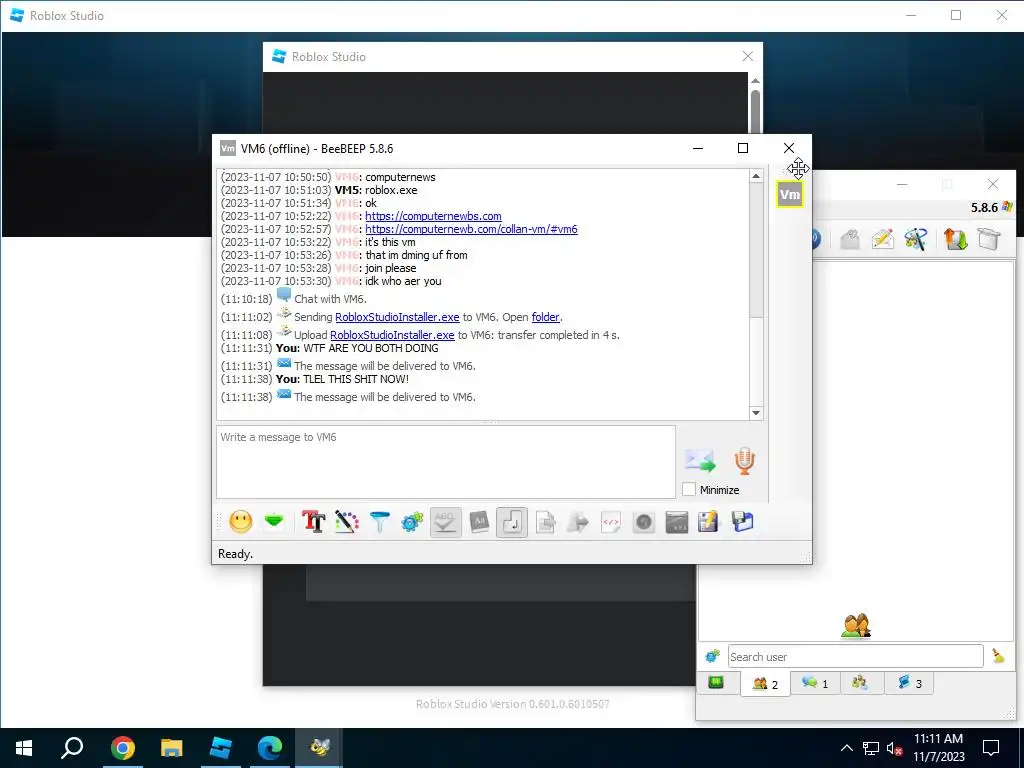Toggle ABC spell checking in chat toolbar
Viewport: 1024px width, 768px height.
tap(445, 522)
